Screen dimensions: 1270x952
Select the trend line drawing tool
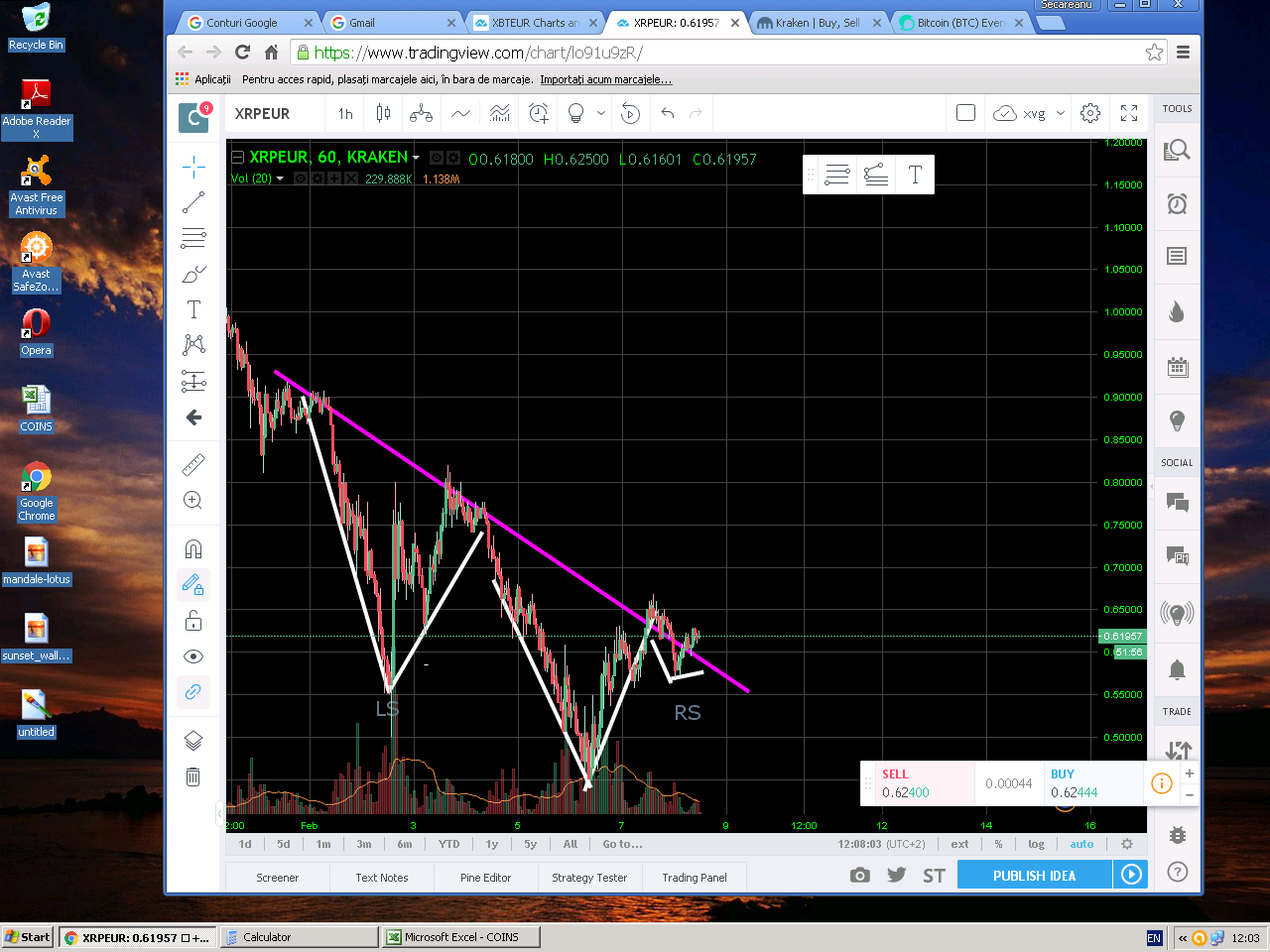point(193,202)
